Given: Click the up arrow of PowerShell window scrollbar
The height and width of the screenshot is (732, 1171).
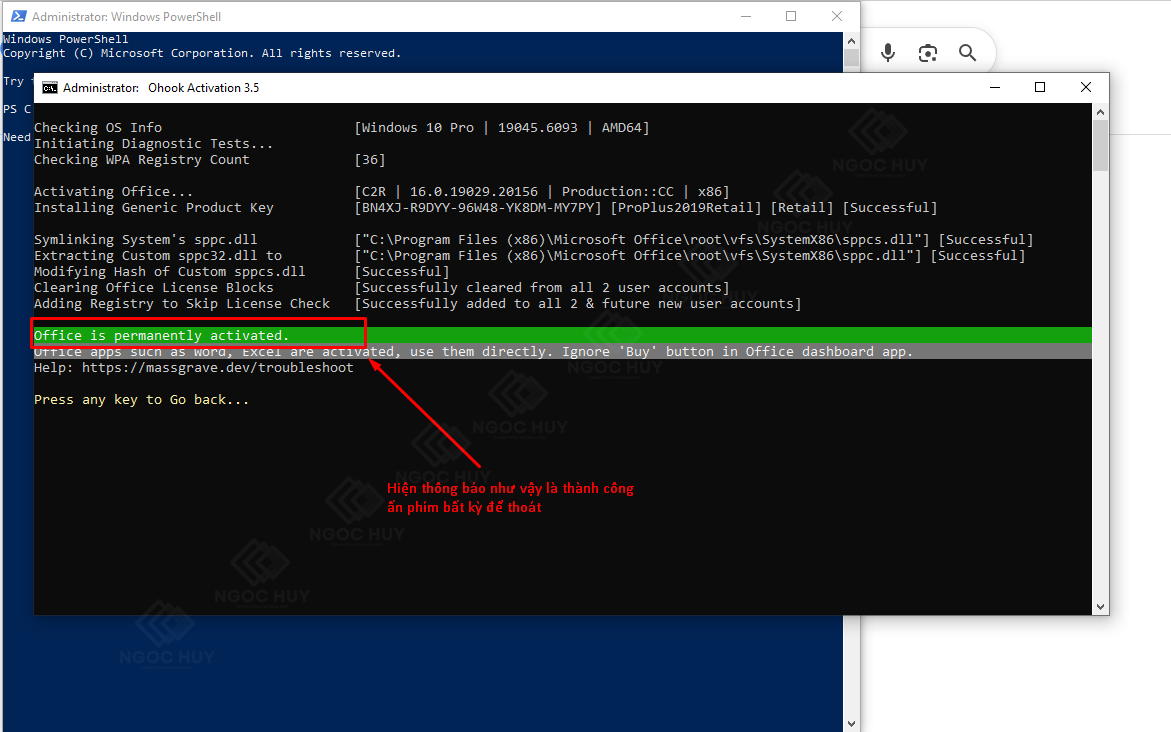Looking at the screenshot, I should (851, 41).
